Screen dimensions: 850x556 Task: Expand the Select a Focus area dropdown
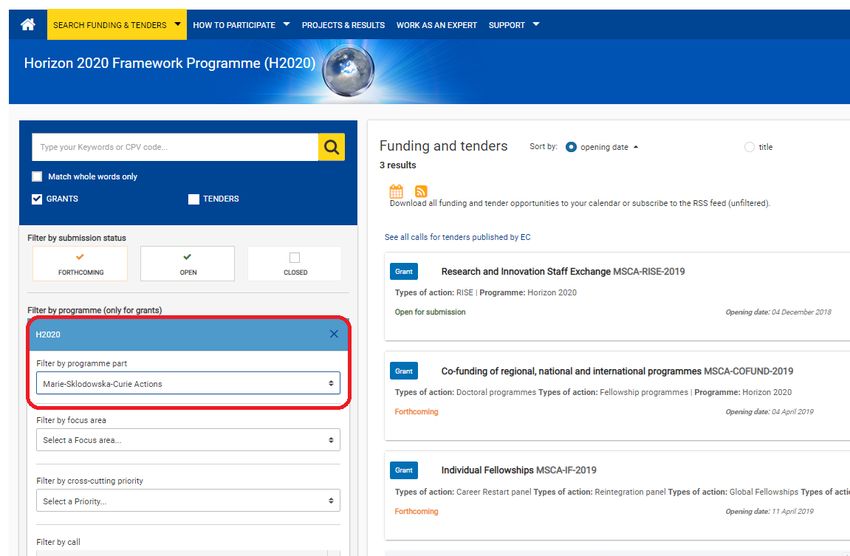coord(188,440)
